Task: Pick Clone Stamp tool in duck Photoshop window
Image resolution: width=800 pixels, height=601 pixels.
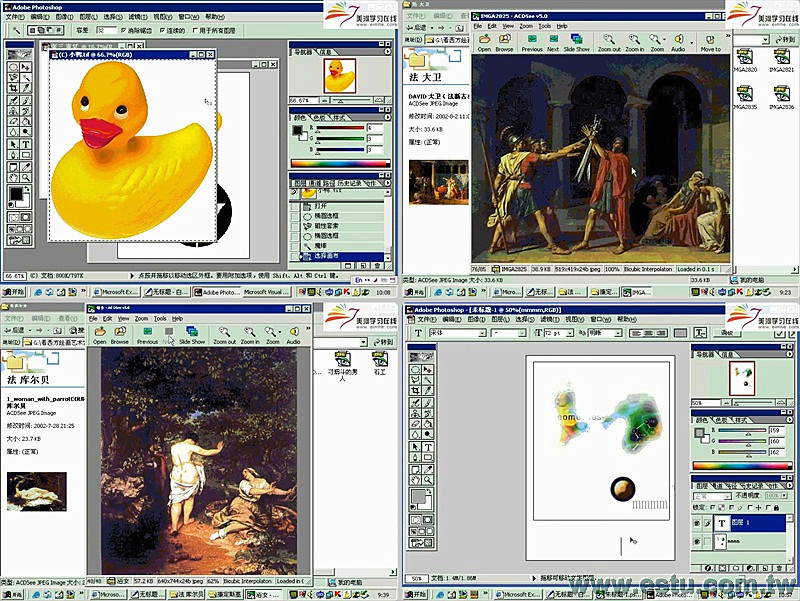Action: tap(14, 111)
